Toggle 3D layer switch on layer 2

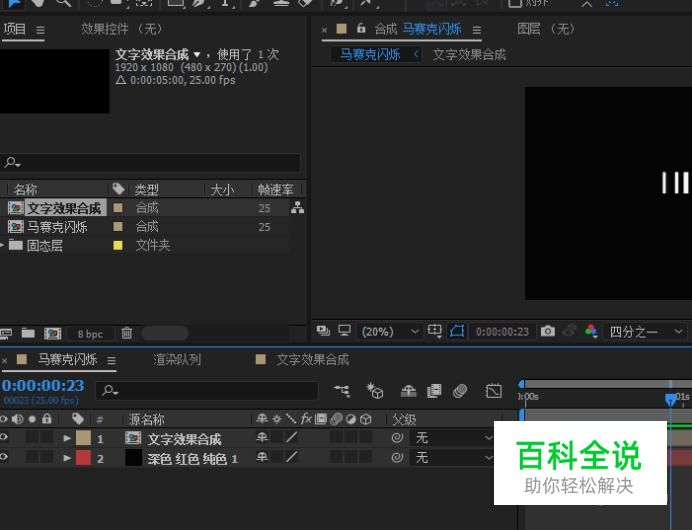(365, 457)
